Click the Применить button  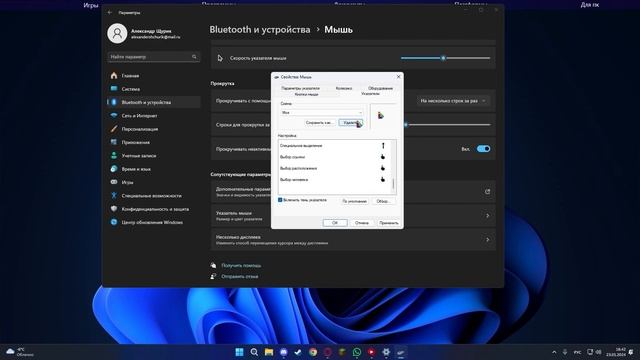(389, 223)
